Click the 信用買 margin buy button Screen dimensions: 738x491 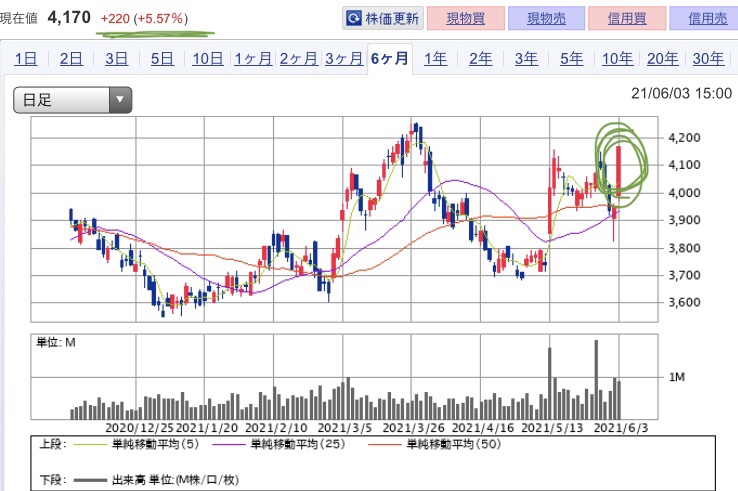pos(627,18)
